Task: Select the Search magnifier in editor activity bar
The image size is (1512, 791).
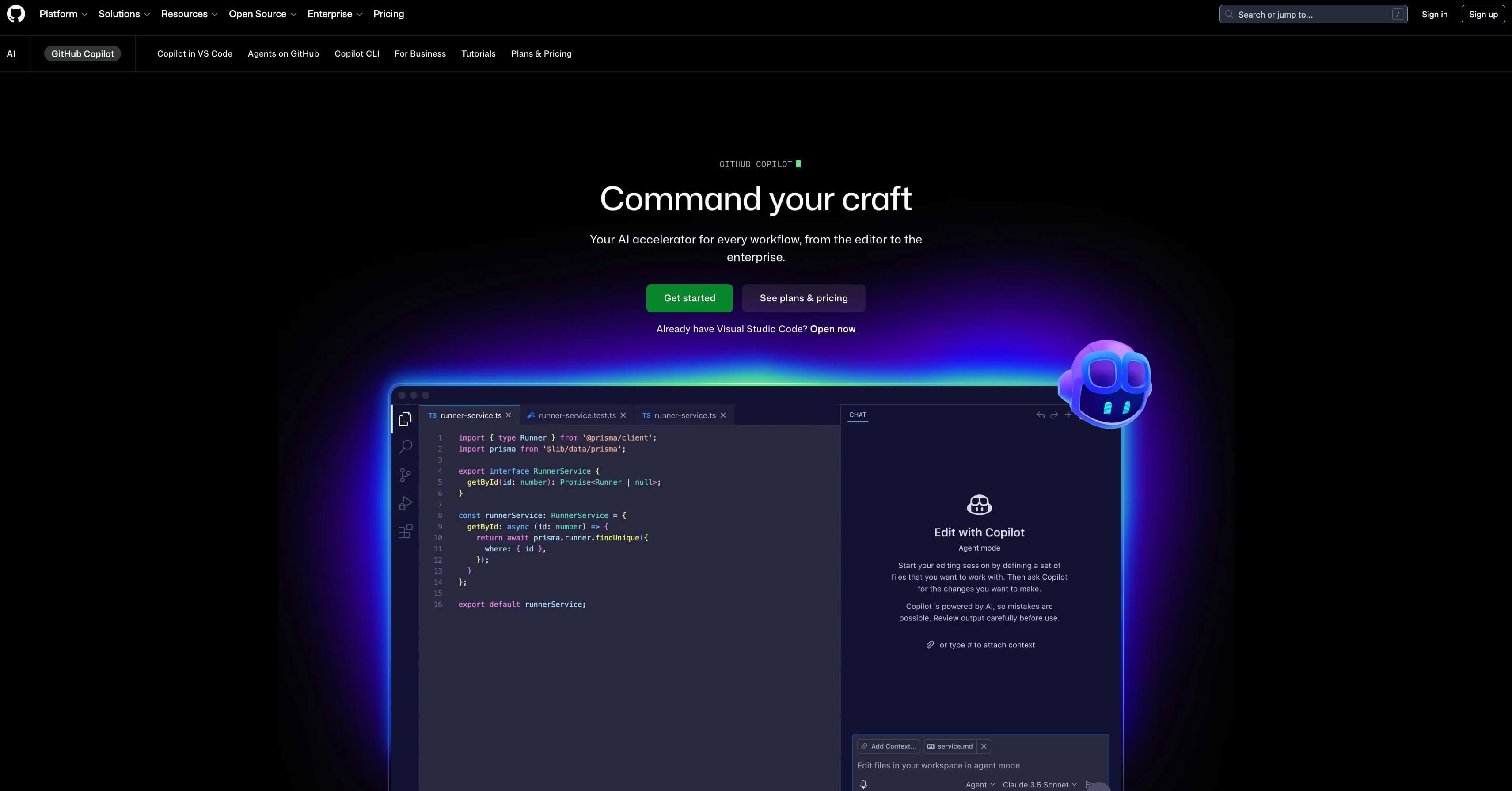Action: click(405, 447)
